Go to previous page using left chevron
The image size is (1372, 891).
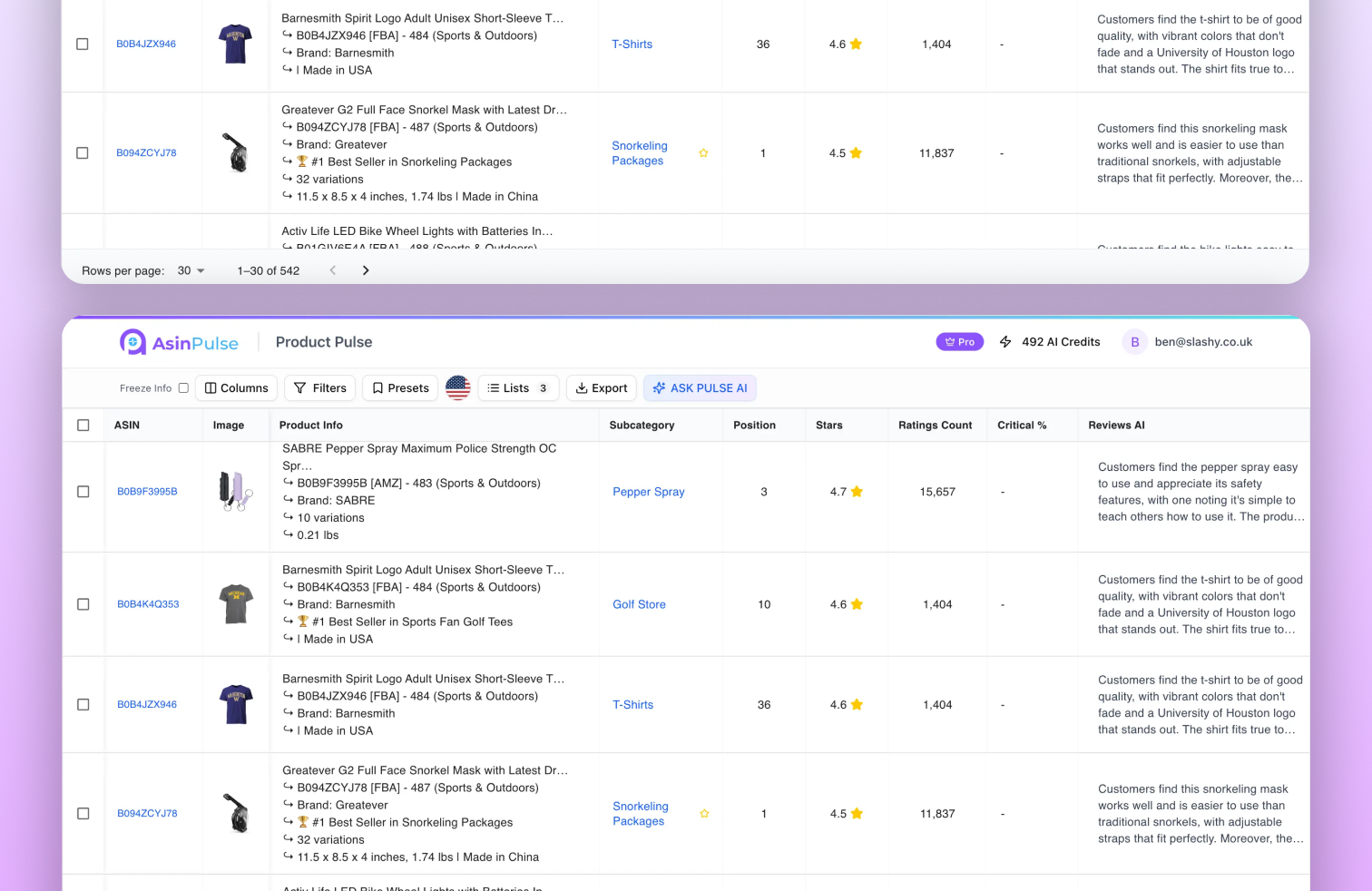333,270
